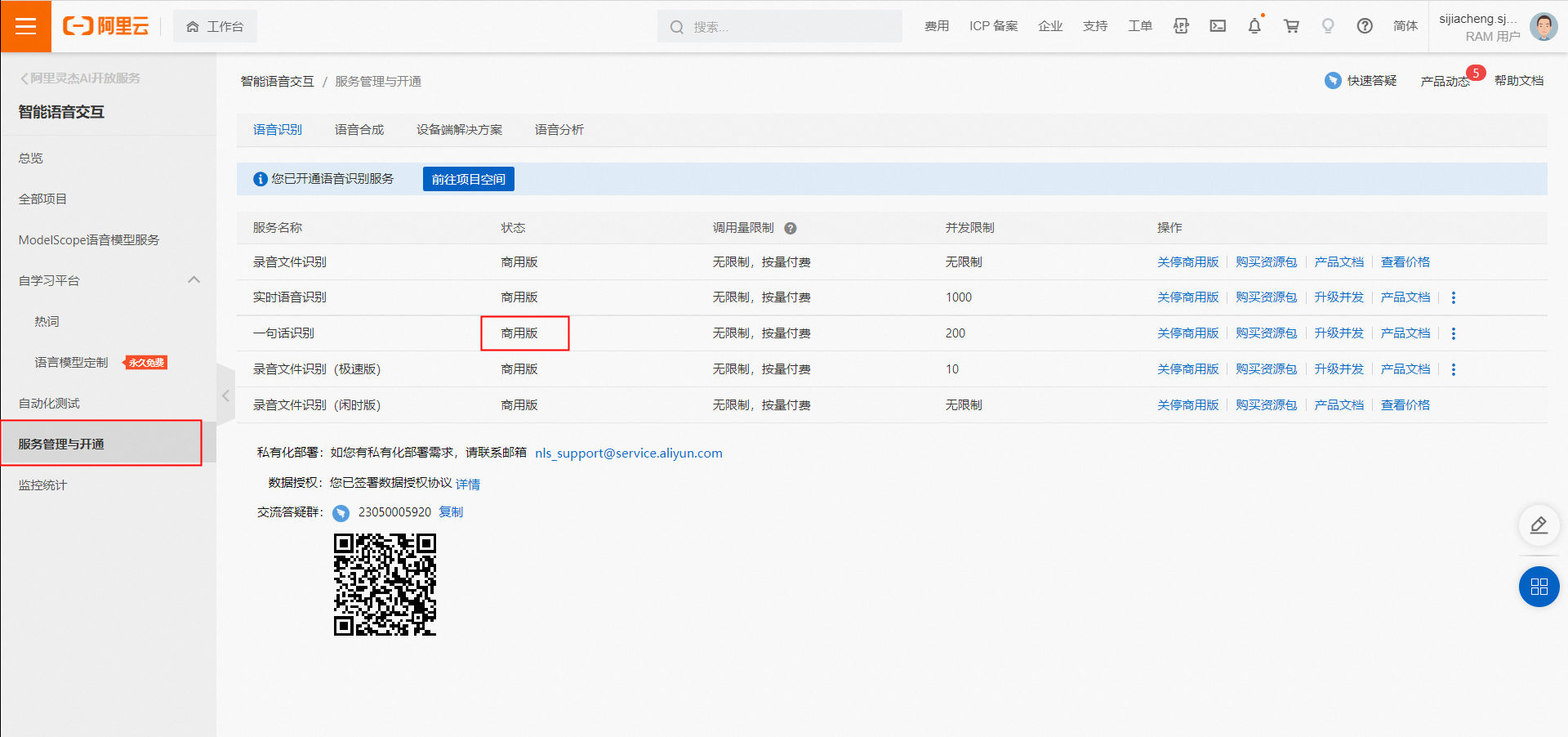Click 升级并发 for 实时语音识别 row
The image size is (1568, 737).
(x=1339, y=297)
